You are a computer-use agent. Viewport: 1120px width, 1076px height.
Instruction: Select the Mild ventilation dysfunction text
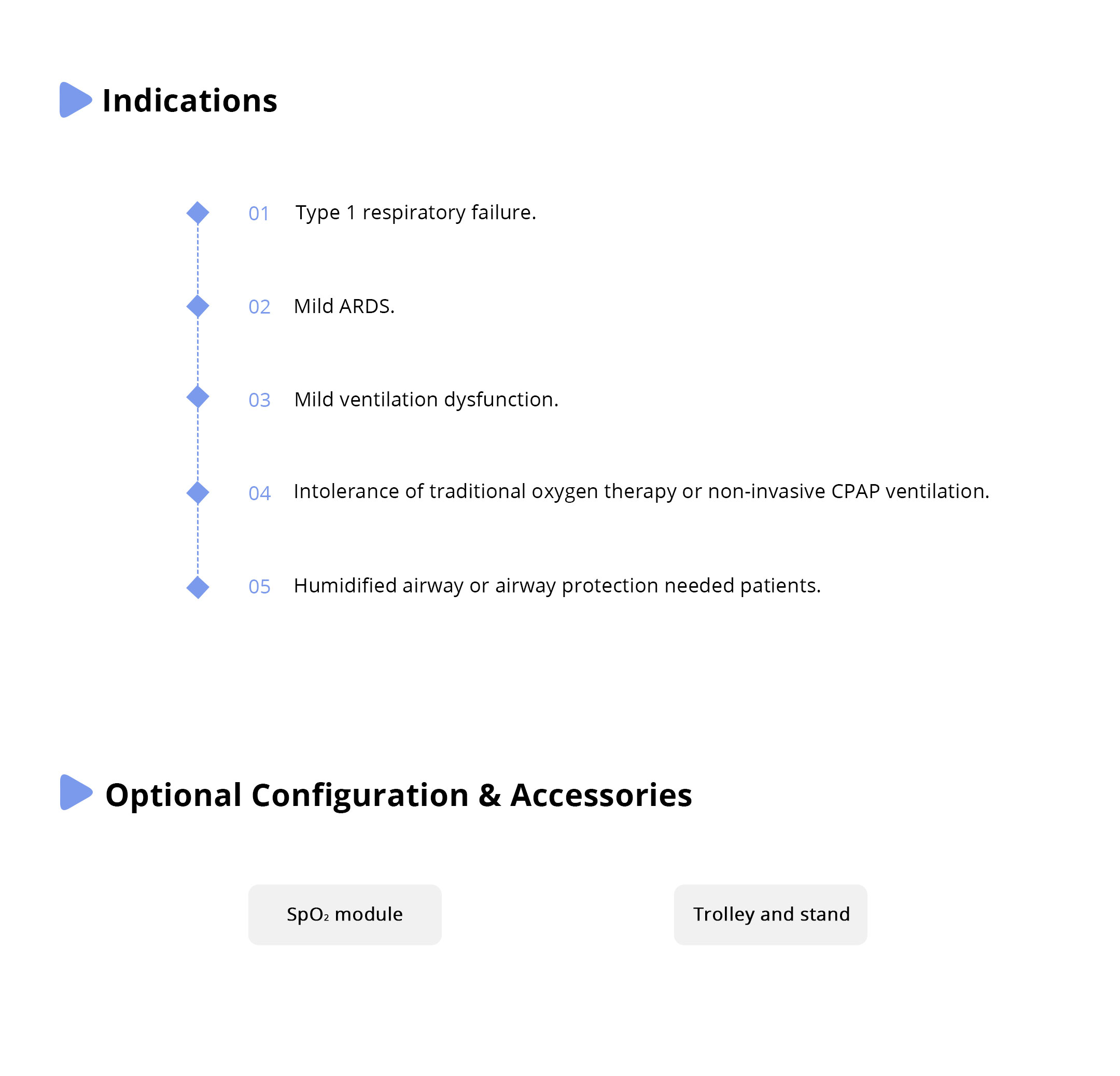point(426,399)
